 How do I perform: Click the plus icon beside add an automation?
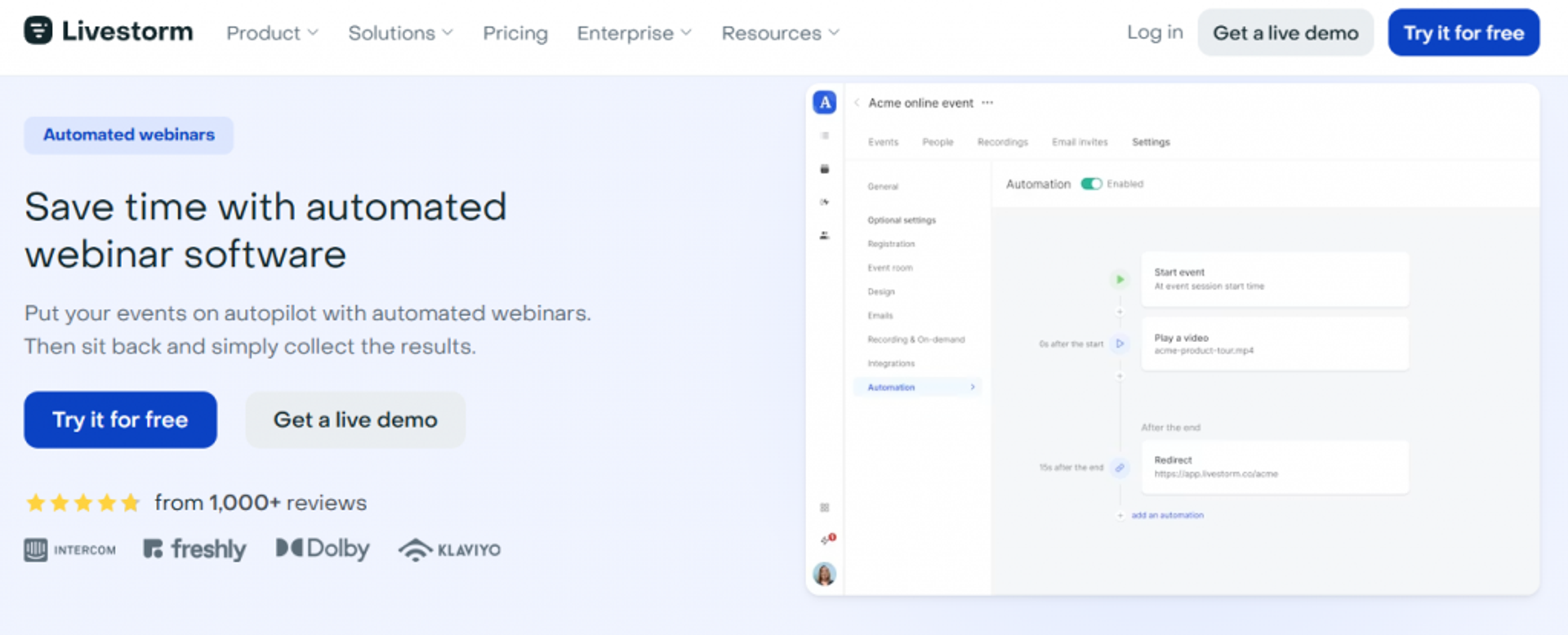pyautogui.click(x=1120, y=516)
